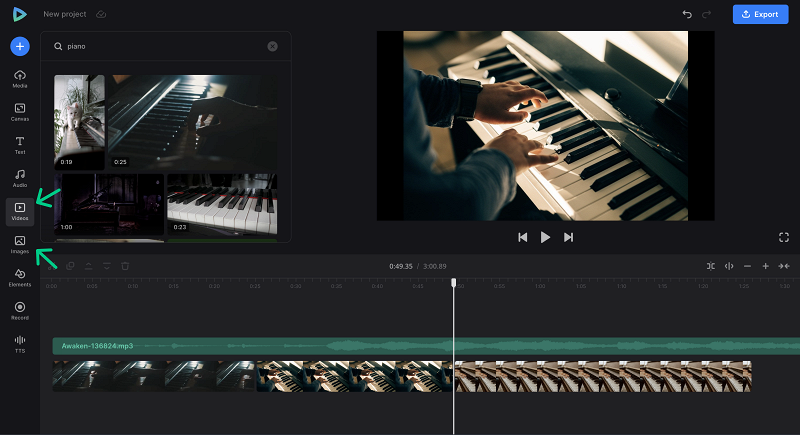Click the Clipchamp-style logo at top left
The height and width of the screenshot is (435, 800).
coord(19,14)
